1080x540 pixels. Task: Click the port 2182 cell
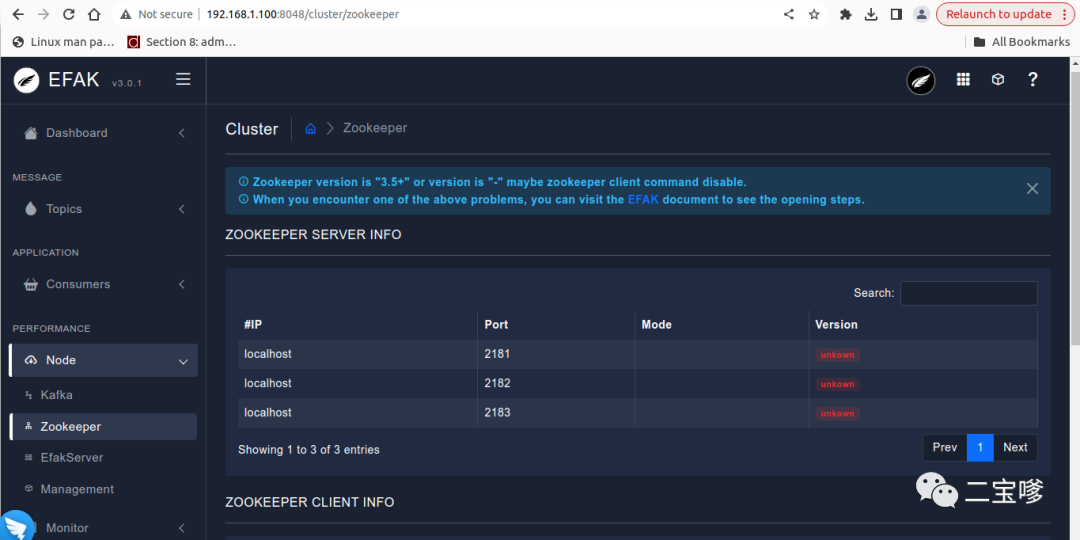click(x=556, y=383)
